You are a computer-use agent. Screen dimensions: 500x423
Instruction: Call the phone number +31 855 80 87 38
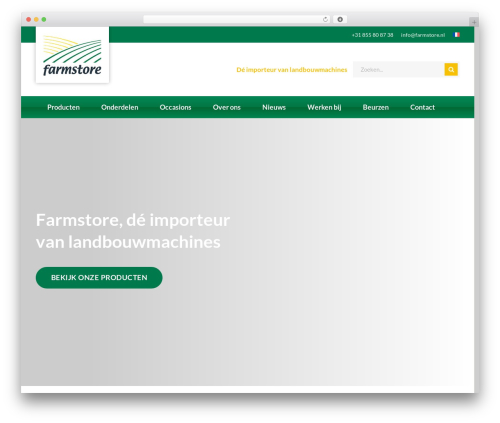tap(372, 35)
